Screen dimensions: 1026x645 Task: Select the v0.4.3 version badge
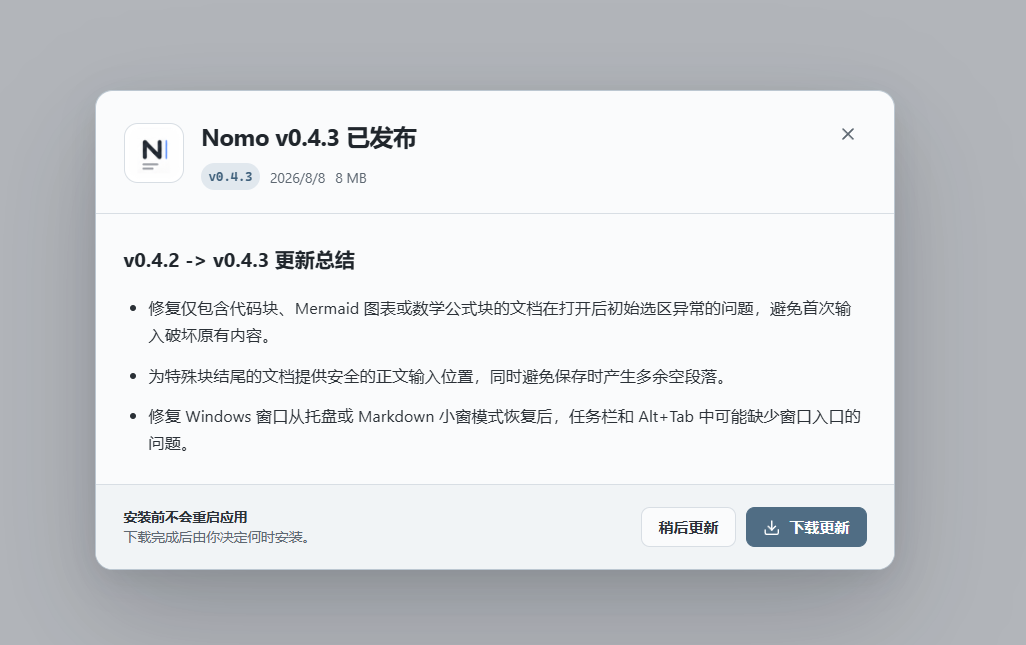pos(230,177)
